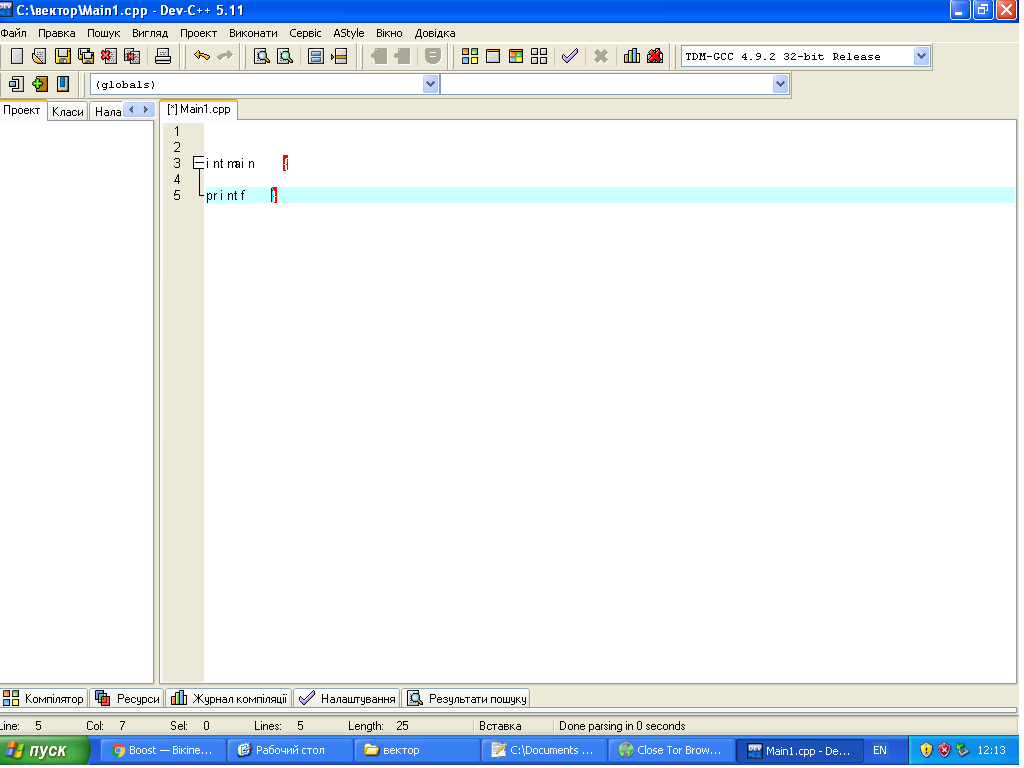The width and height of the screenshot is (1024, 768).
Task: Click the Print toolbar icon
Action: [x=163, y=56]
